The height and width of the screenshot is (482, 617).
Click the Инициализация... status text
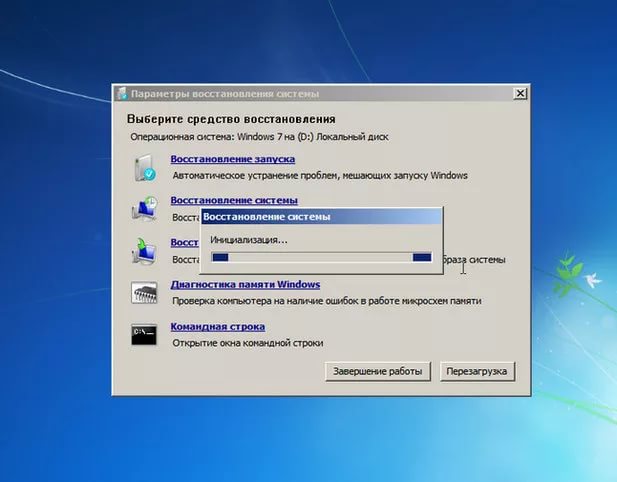(249, 240)
